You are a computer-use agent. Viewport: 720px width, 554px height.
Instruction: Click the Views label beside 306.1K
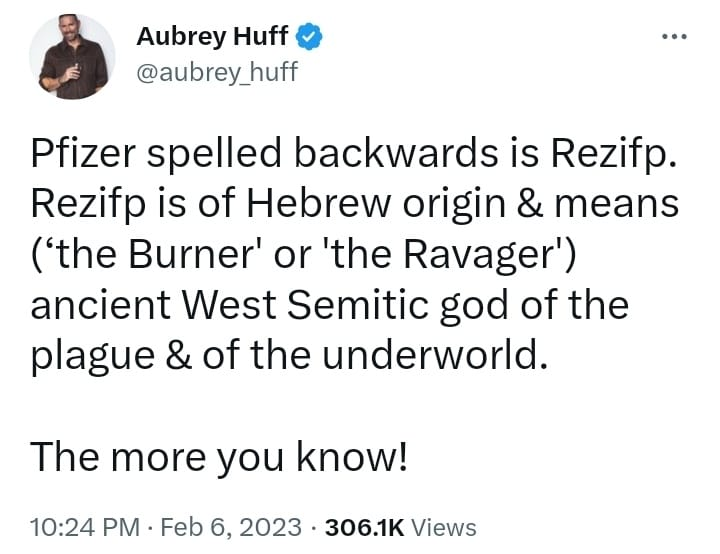click(444, 527)
